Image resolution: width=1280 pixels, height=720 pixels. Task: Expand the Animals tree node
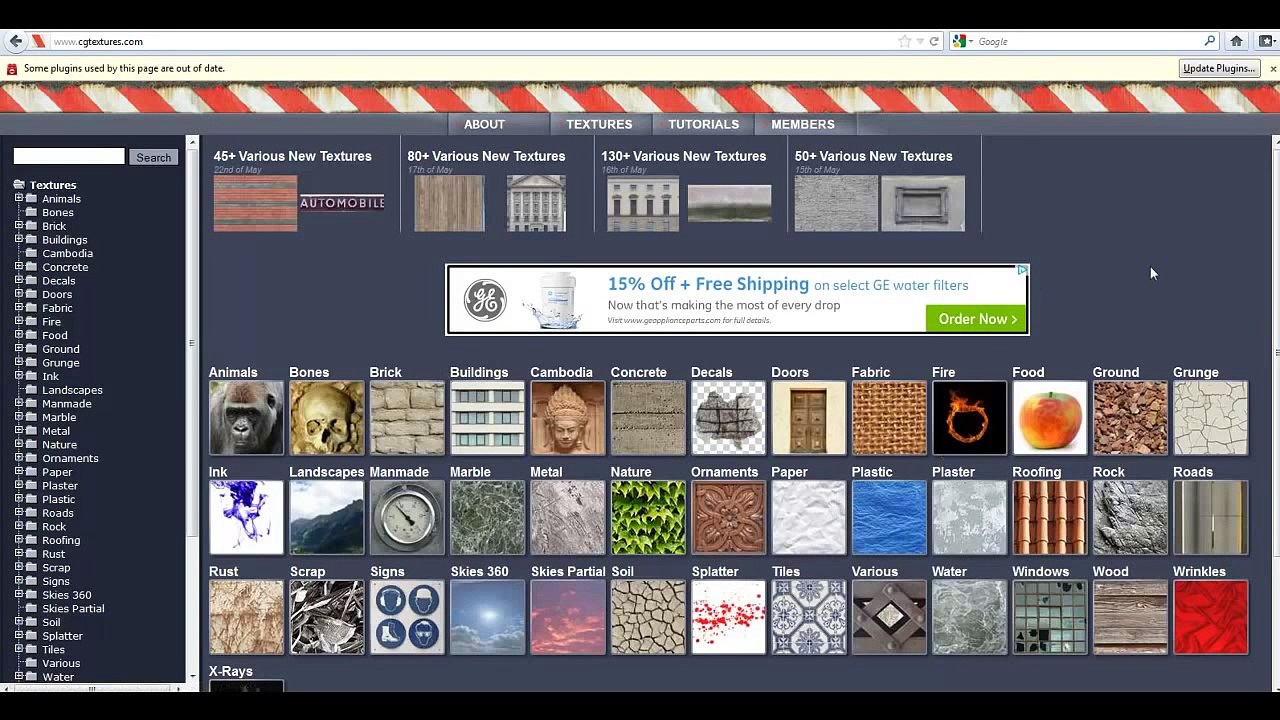(x=18, y=198)
